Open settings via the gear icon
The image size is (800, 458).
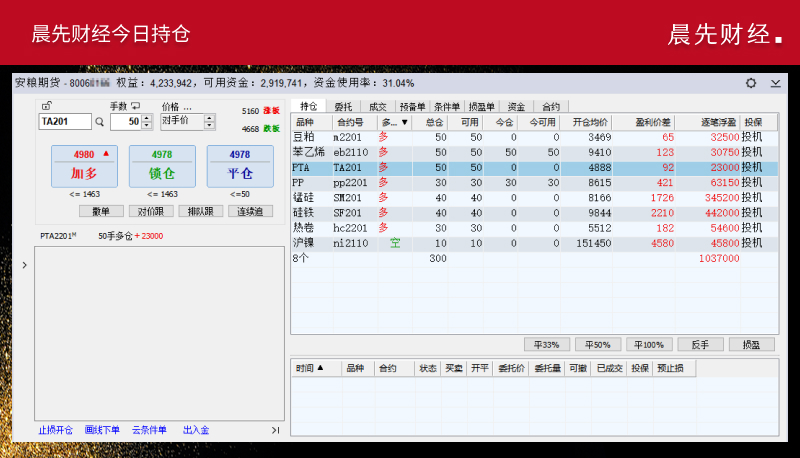tap(751, 83)
